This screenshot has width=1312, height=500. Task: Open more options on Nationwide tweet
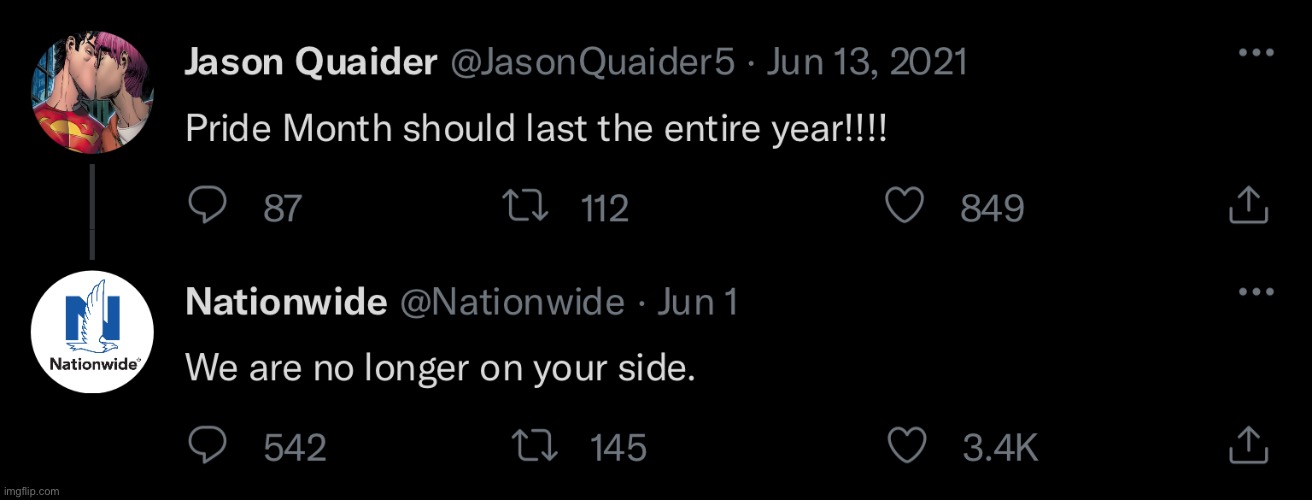[x=1250, y=292]
